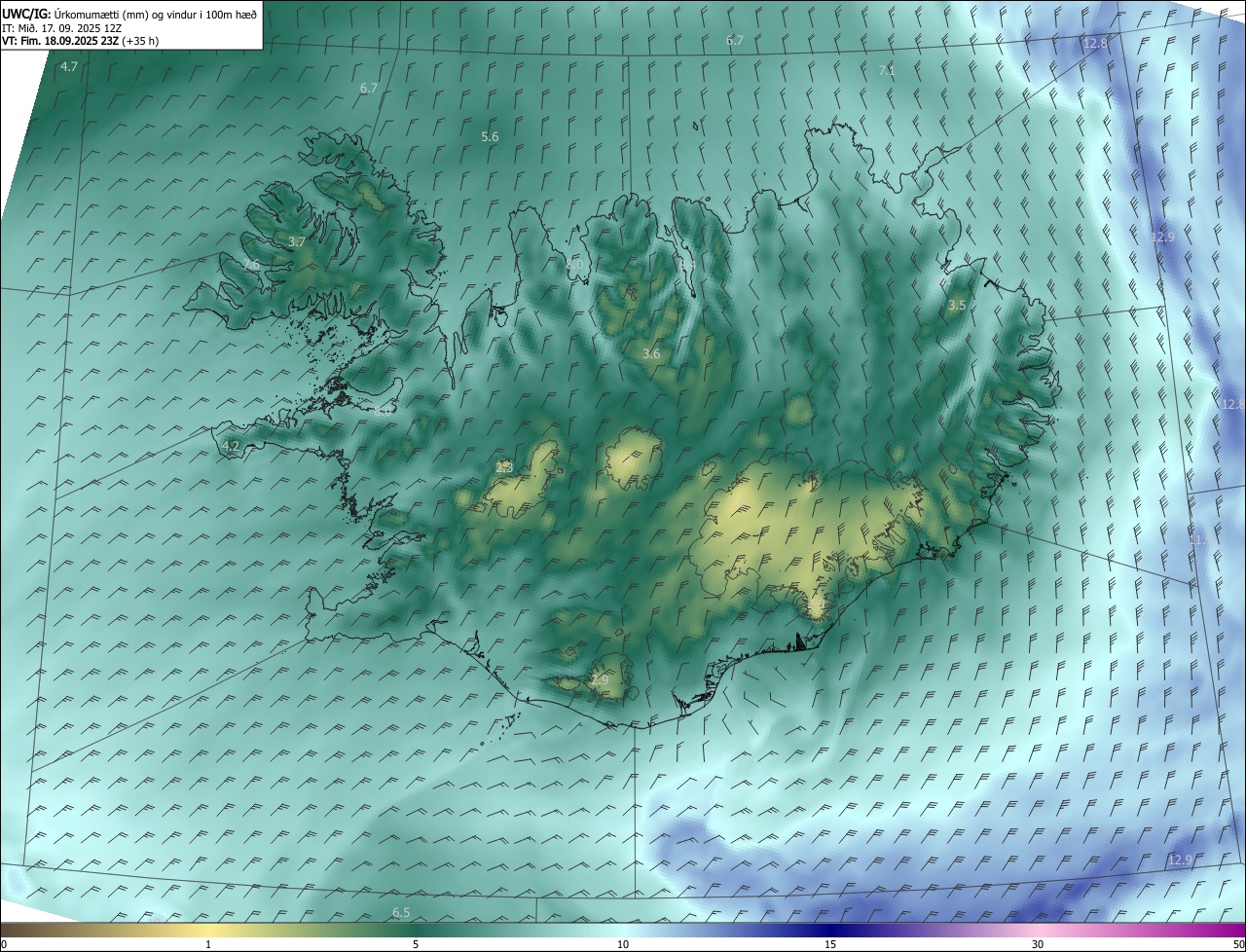Image resolution: width=1246 pixels, height=952 pixels.
Task: Click the value label 6.5 above the color scale
Action: 401,912
